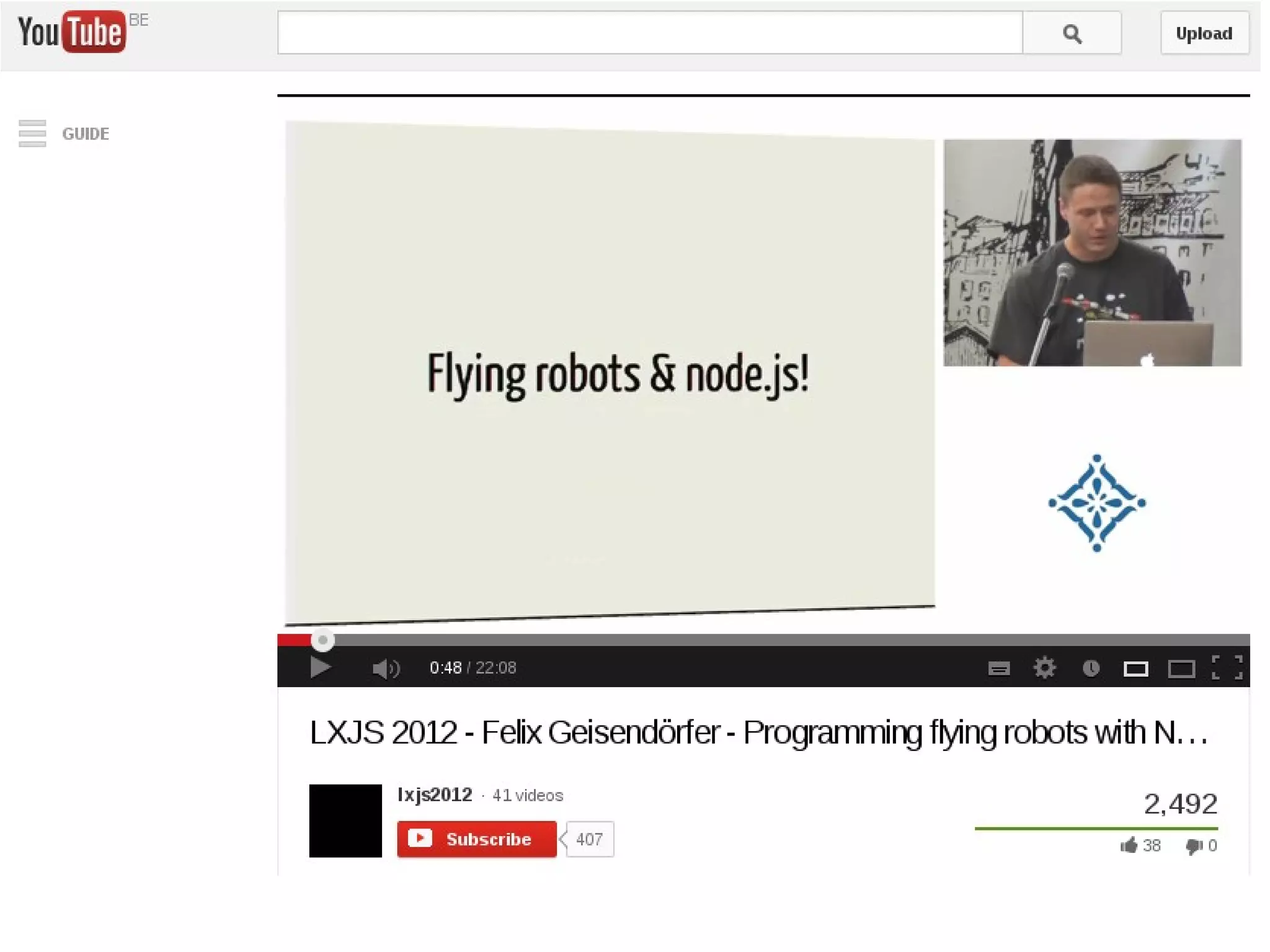Expand the Guide hamburger menu

coord(32,133)
